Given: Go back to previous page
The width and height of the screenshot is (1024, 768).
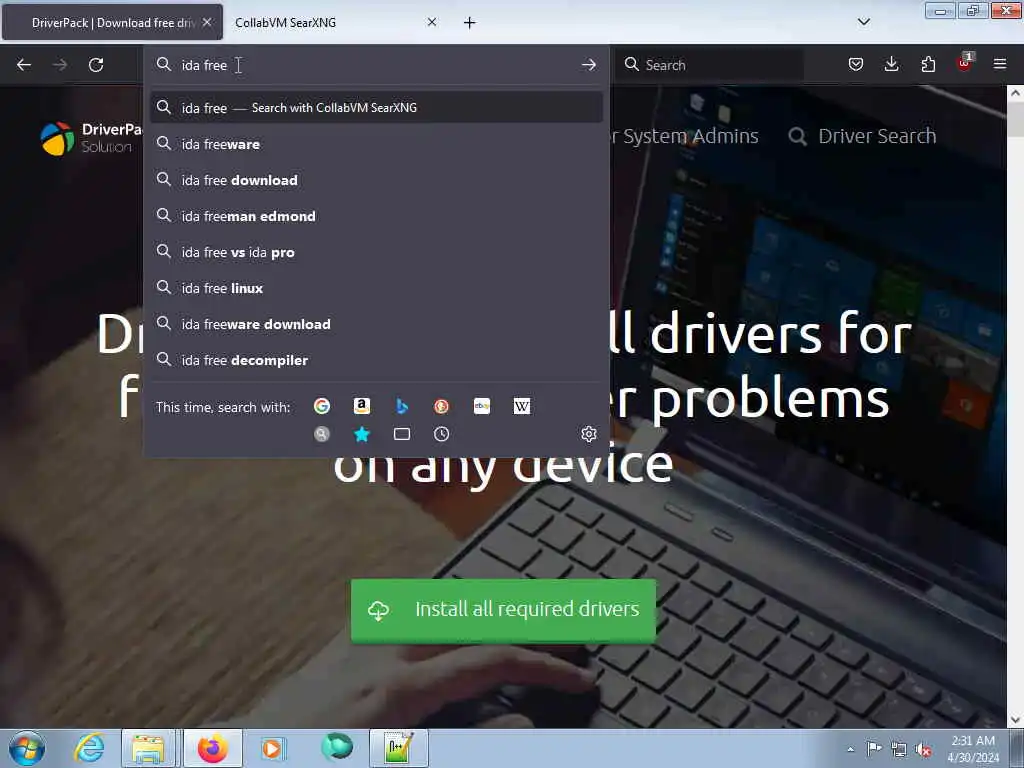Looking at the screenshot, I should [24, 65].
